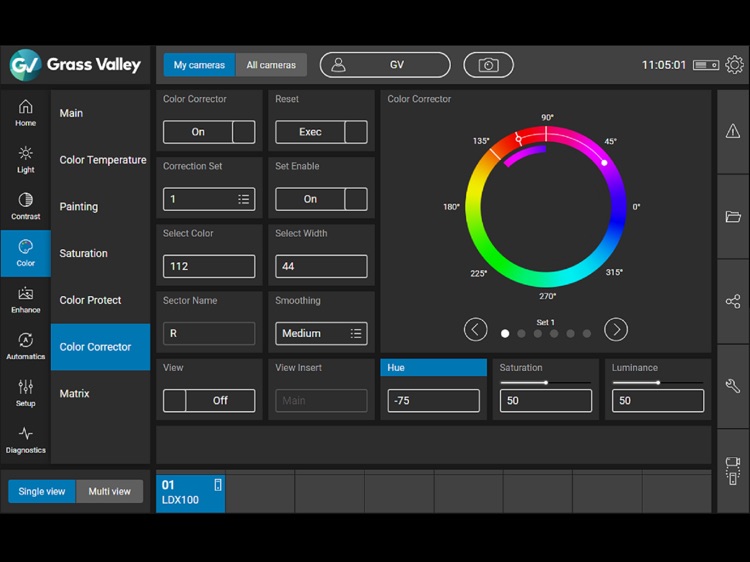Open the Correction Set list

[209, 199]
